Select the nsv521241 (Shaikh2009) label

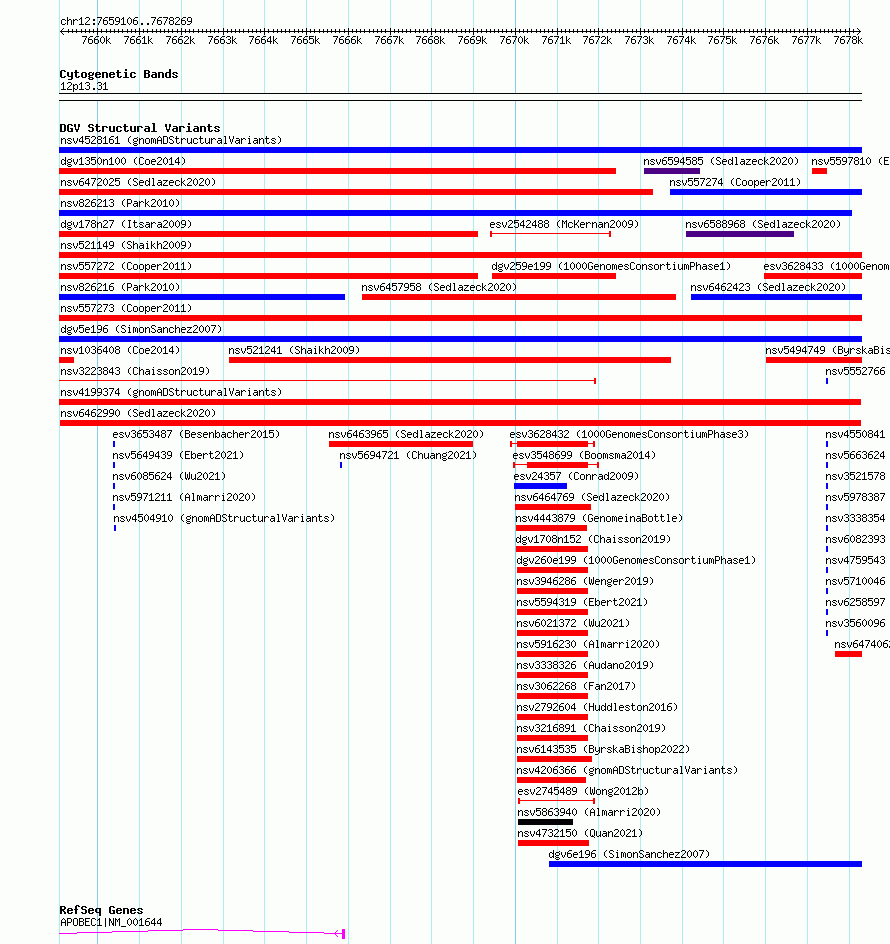(x=294, y=350)
